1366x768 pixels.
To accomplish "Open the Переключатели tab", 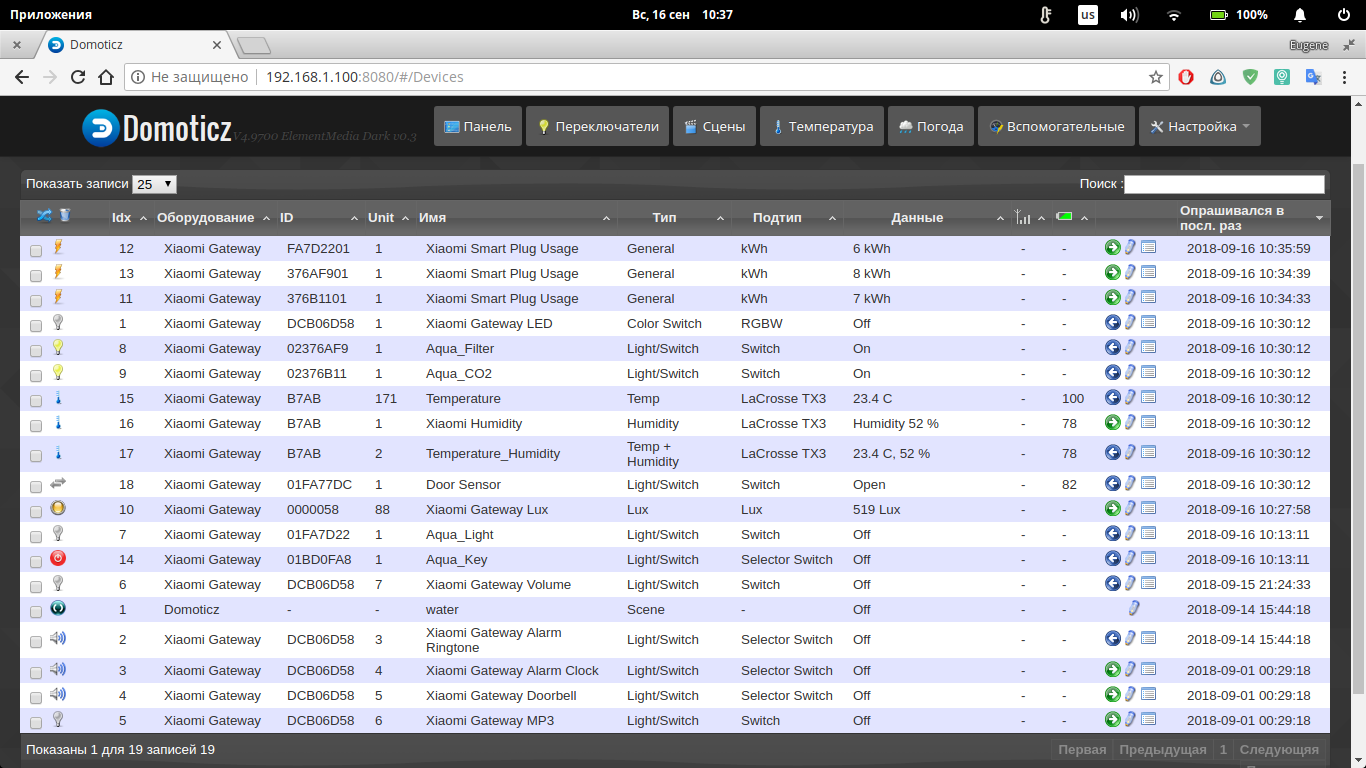I will tap(597, 127).
